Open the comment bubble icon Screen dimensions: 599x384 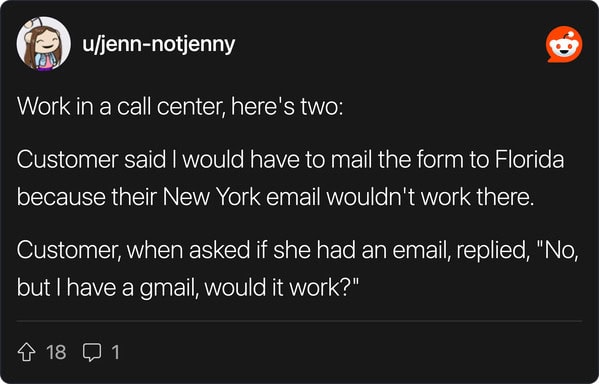click(x=92, y=352)
